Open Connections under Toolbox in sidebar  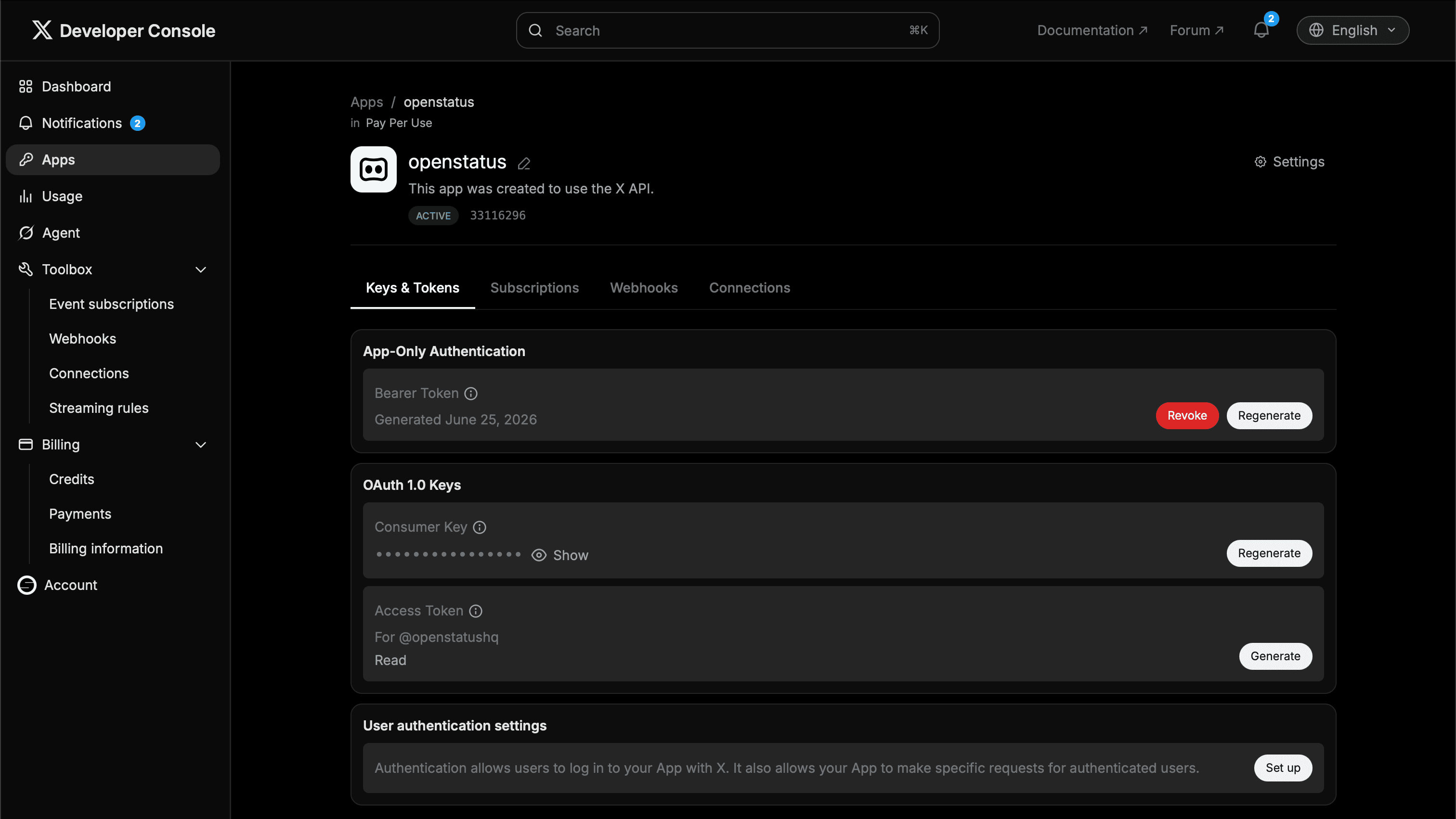tap(89, 373)
